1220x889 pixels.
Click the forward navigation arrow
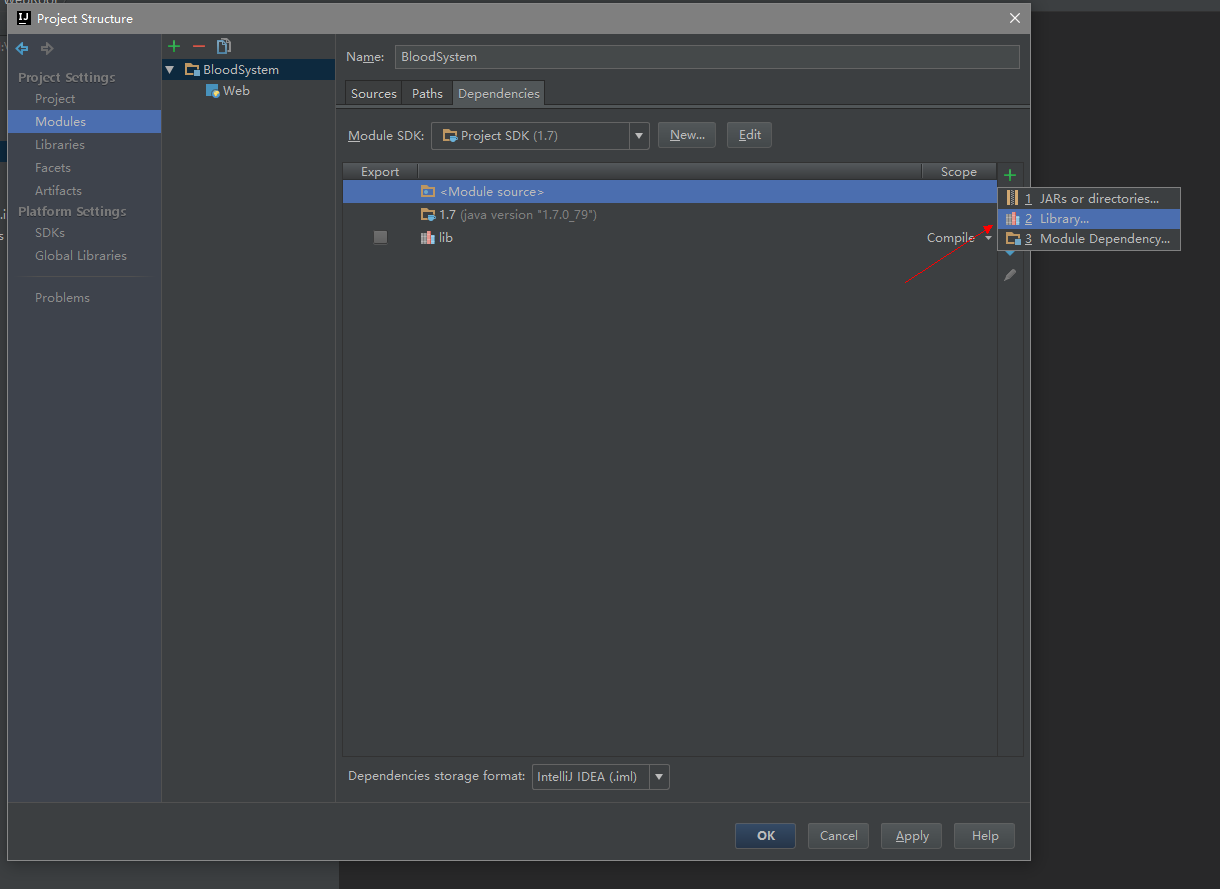point(47,48)
